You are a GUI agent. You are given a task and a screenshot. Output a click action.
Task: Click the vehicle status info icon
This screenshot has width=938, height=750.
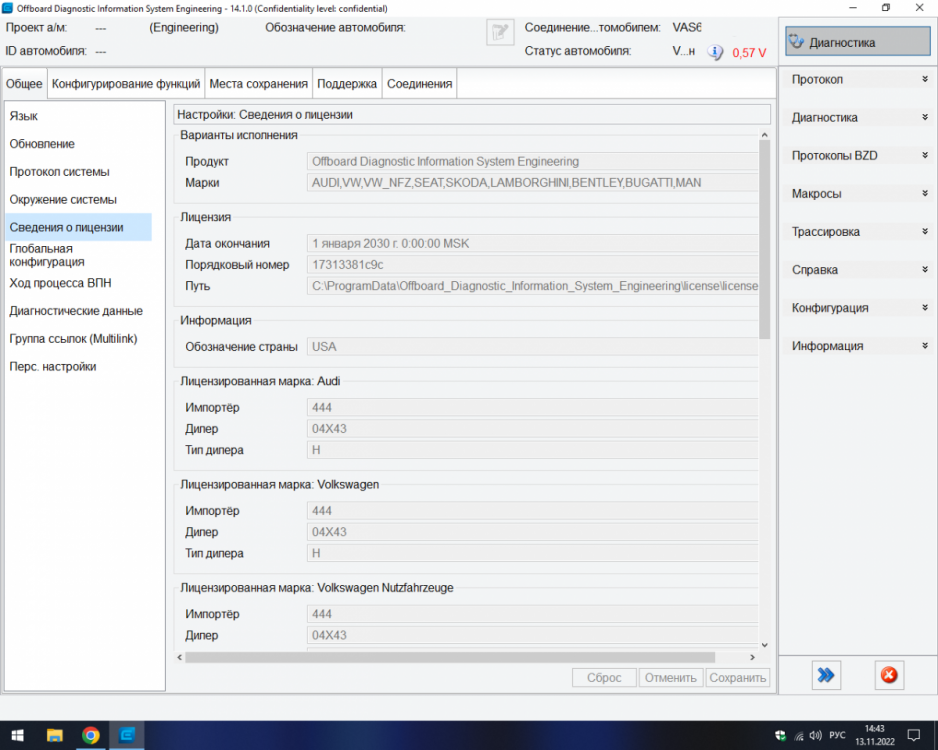pyautogui.click(x=714, y=52)
